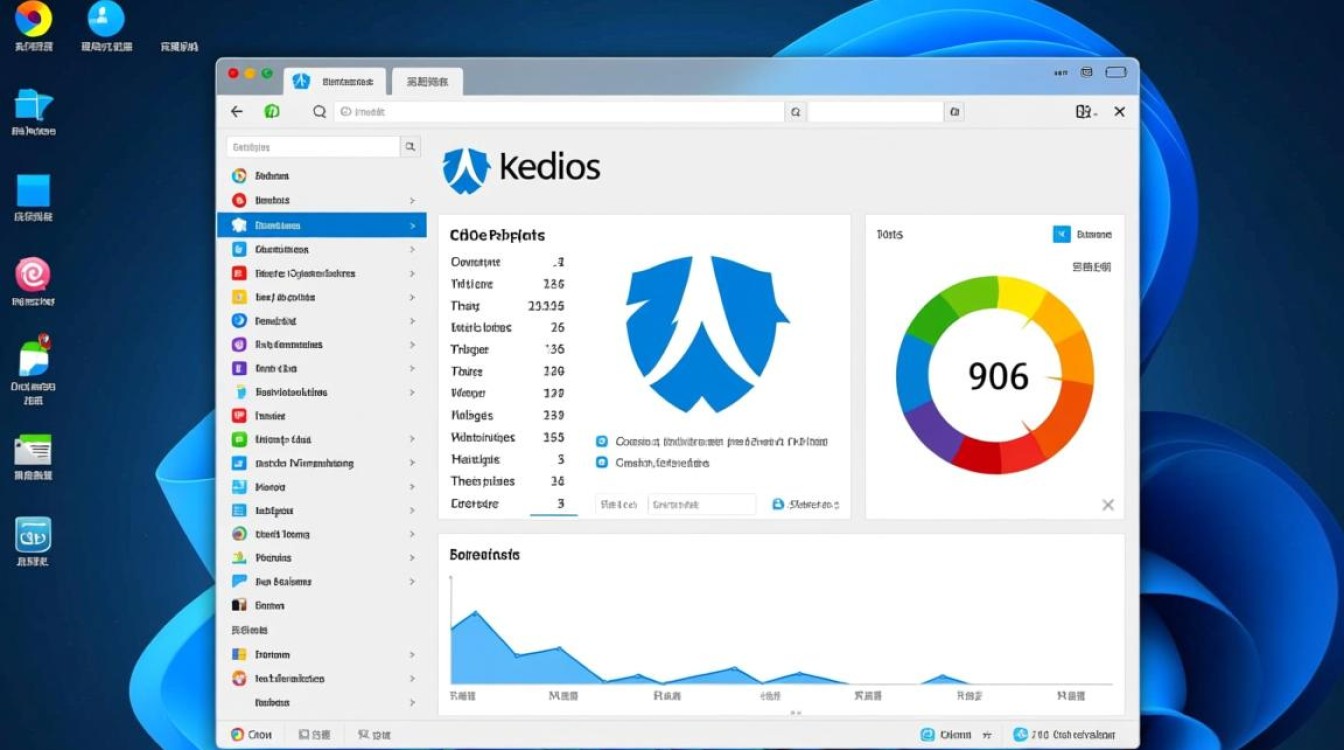Screen dimensions: 1344x750
Task: Open the dropdown icon left of toolbar X
Action: click(1085, 112)
